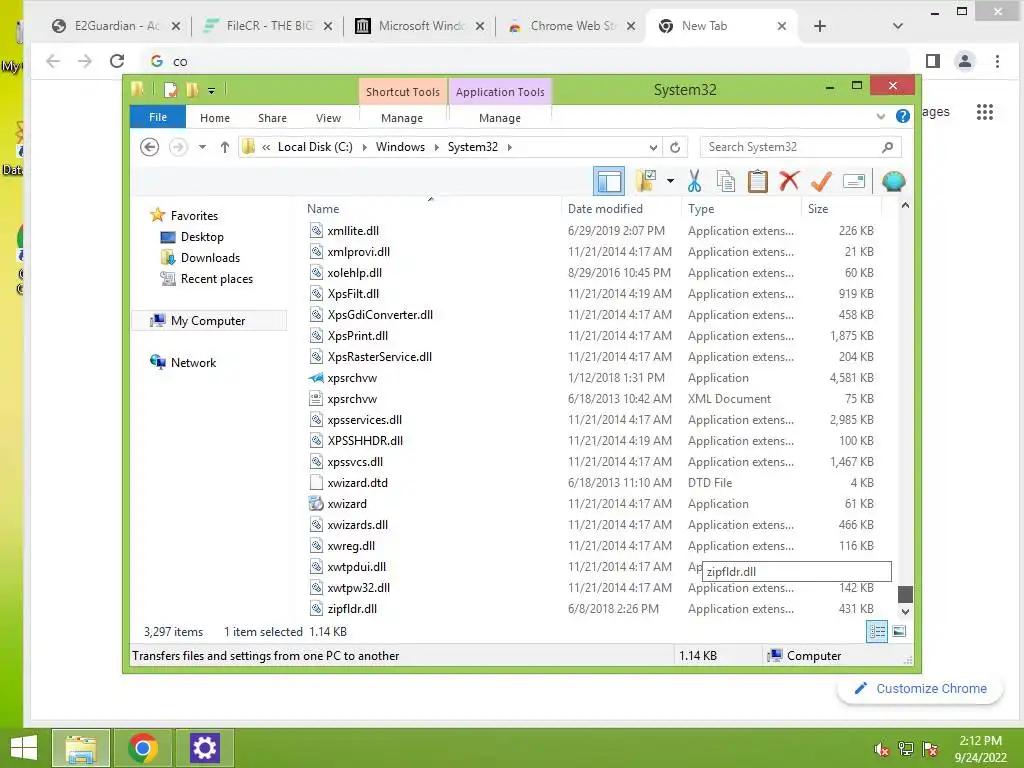The image size is (1024, 768).
Task: Select the XpsGdiConverter.dll file
Action: 380,315
